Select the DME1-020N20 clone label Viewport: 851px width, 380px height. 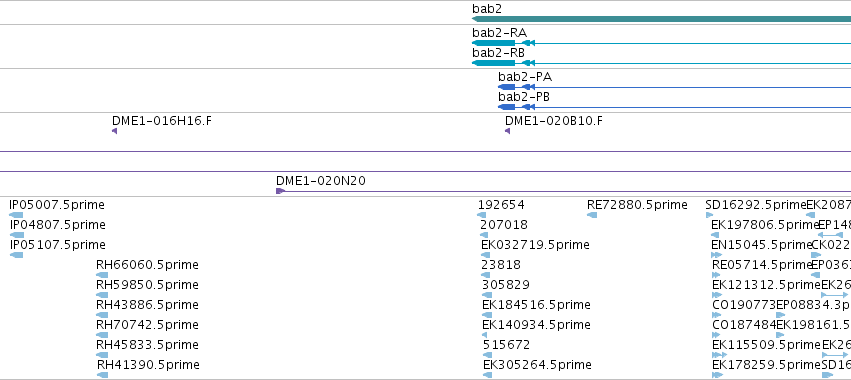click(x=321, y=181)
